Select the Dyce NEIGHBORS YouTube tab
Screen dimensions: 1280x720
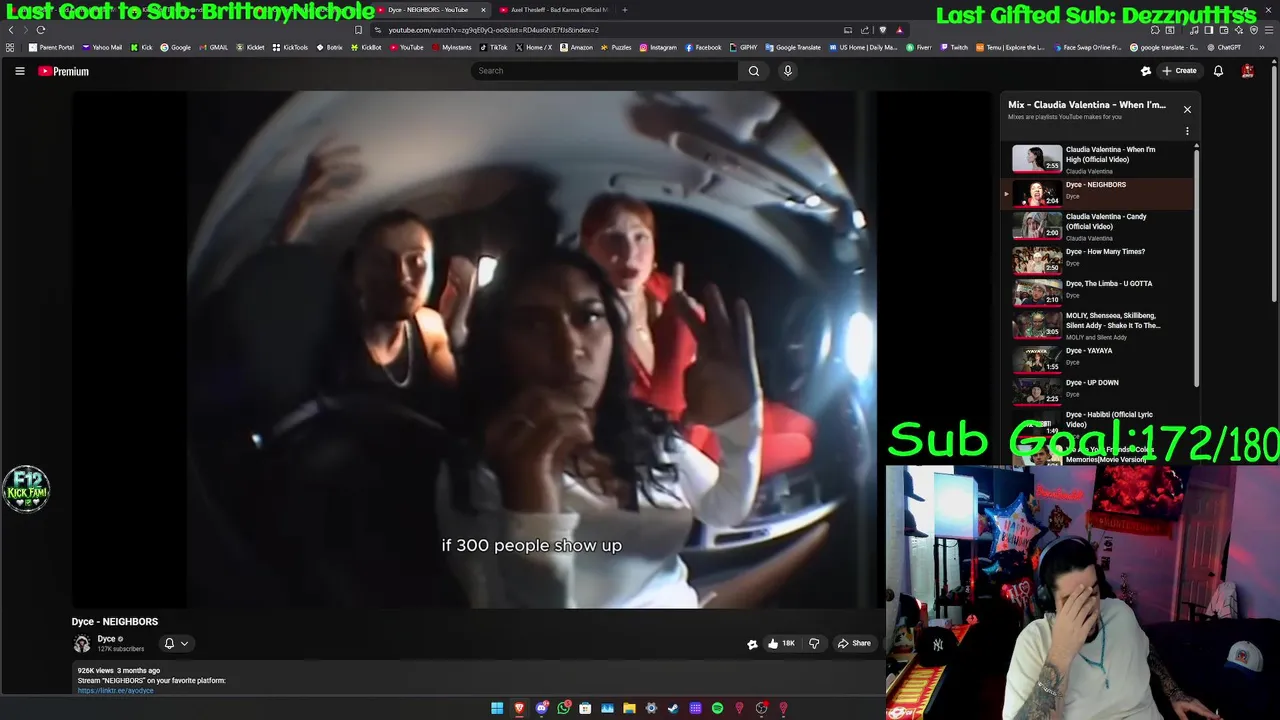(428, 10)
